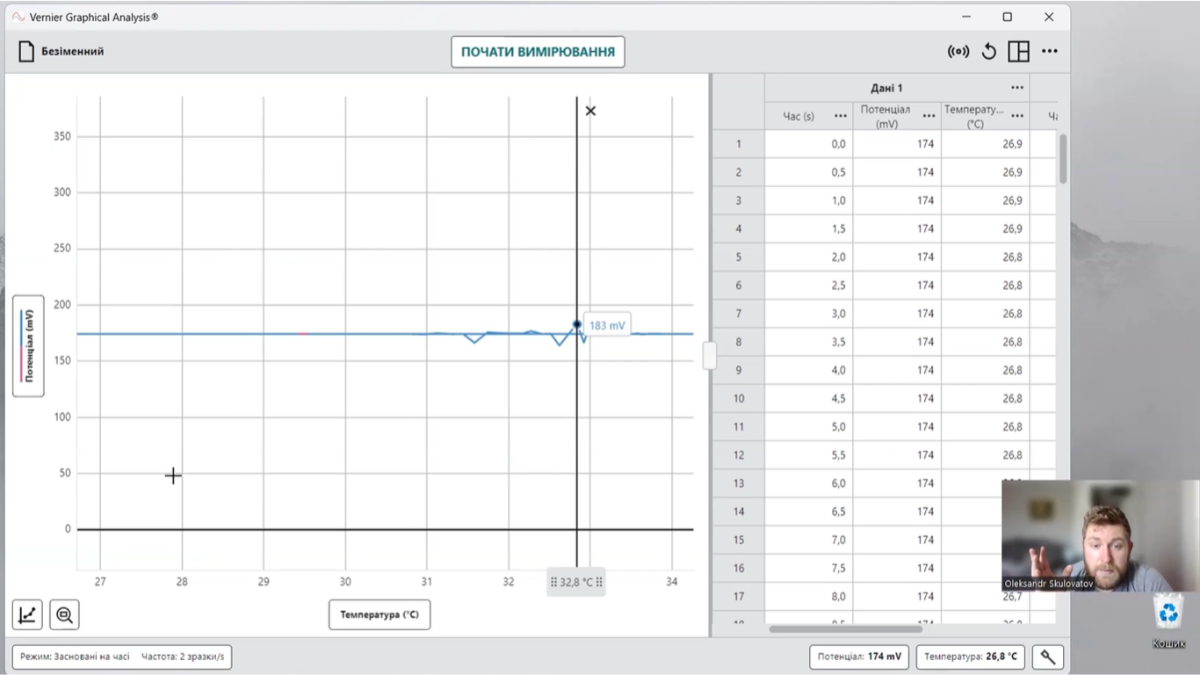Click the restore data refresh icon
1200x675 pixels.
pos(989,52)
